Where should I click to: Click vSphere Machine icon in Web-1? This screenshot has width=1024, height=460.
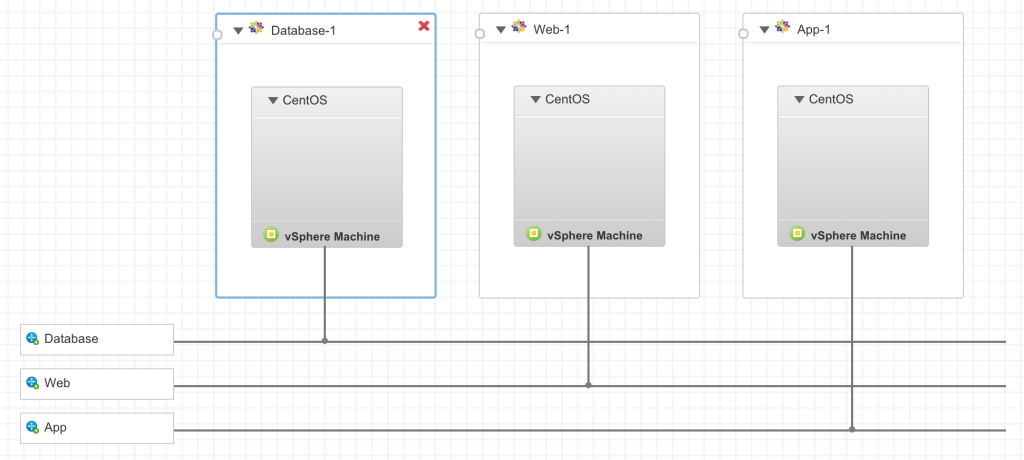click(x=533, y=235)
